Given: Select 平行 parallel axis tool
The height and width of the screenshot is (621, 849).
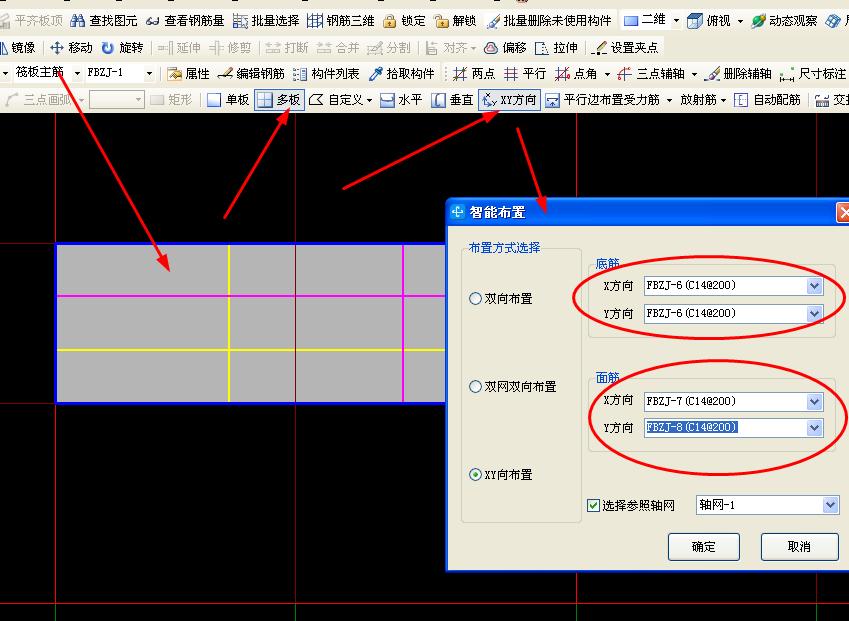Looking at the screenshot, I should tap(525, 74).
